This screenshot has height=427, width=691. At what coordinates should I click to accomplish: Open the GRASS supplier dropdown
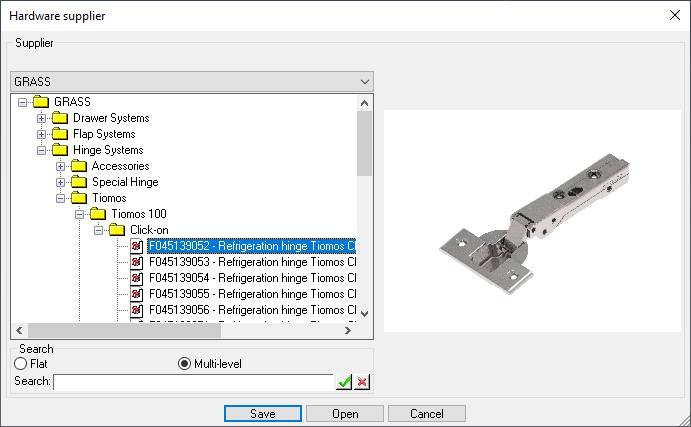pyautogui.click(x=364, y=81)
